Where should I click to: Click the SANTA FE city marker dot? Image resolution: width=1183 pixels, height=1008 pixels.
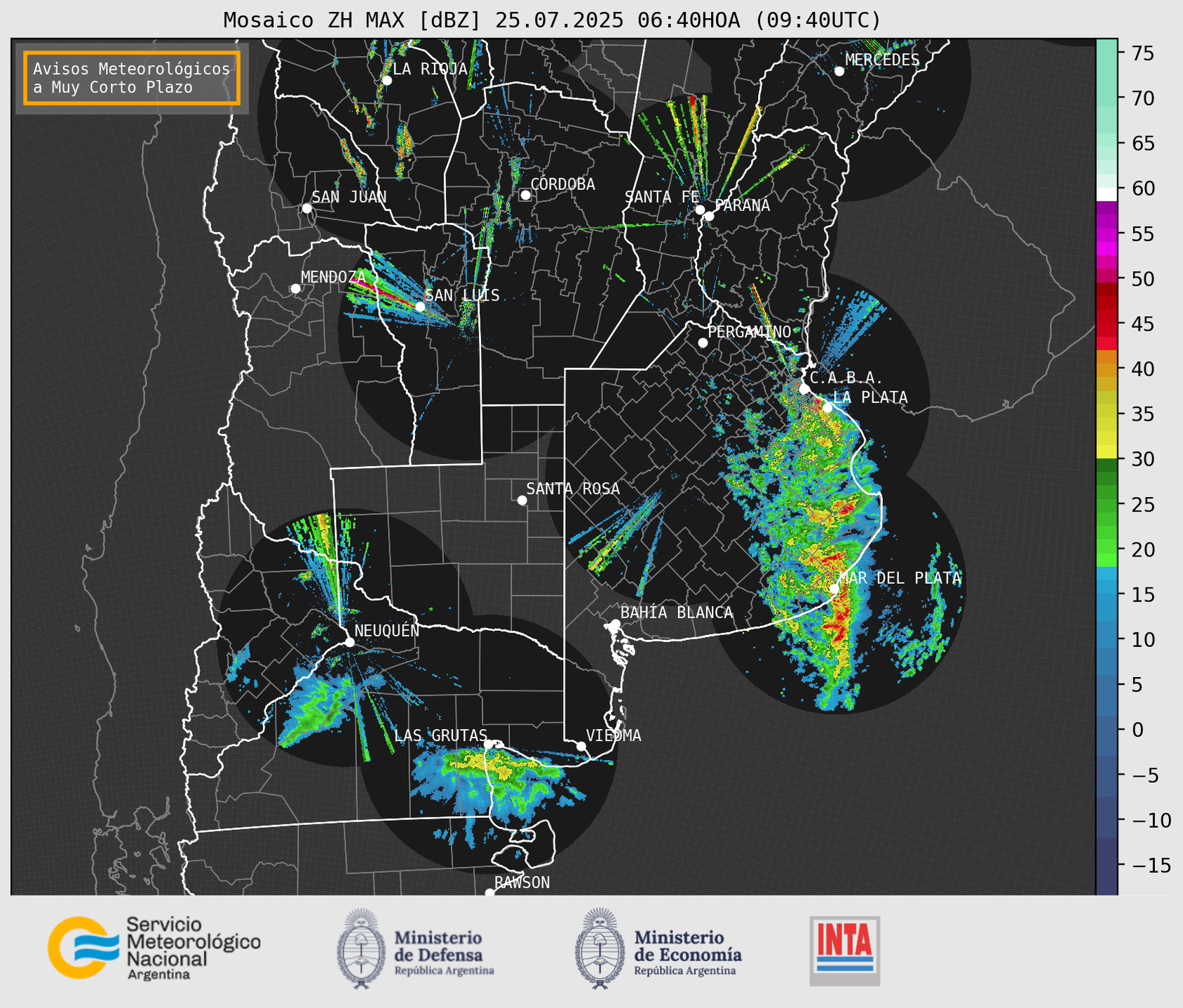[x=700, y=210]
